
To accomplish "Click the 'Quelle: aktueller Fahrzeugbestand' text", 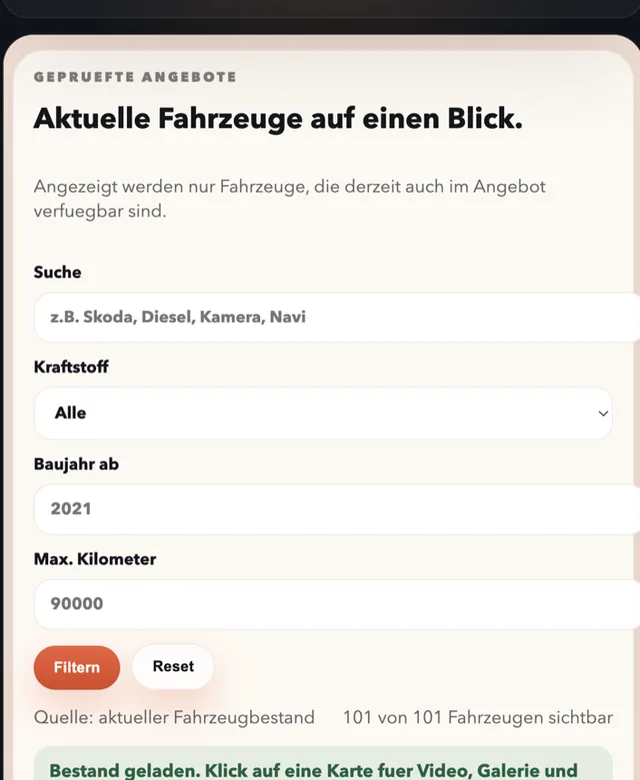I will click(x=174, y=718).
